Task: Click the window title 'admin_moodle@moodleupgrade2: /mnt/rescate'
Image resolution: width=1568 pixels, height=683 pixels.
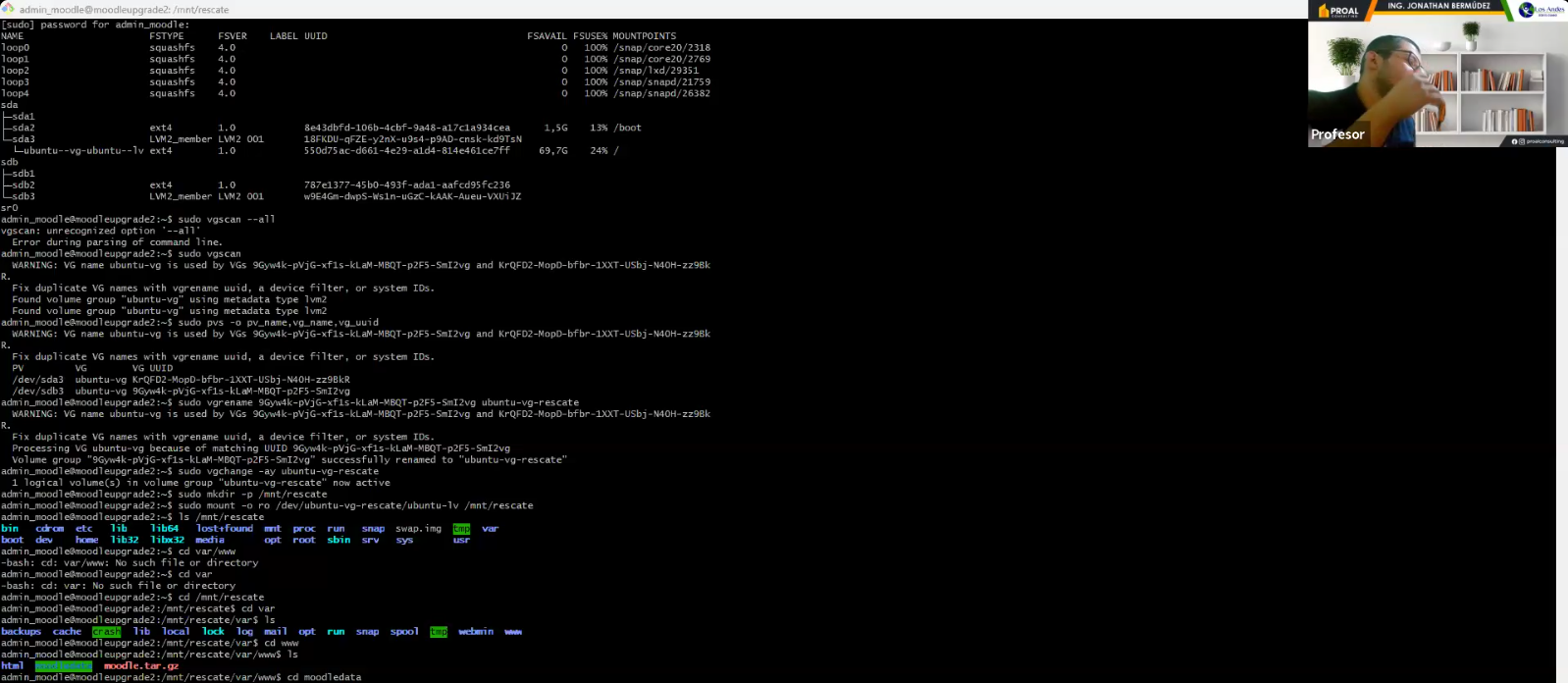Action: coord(124,10)
